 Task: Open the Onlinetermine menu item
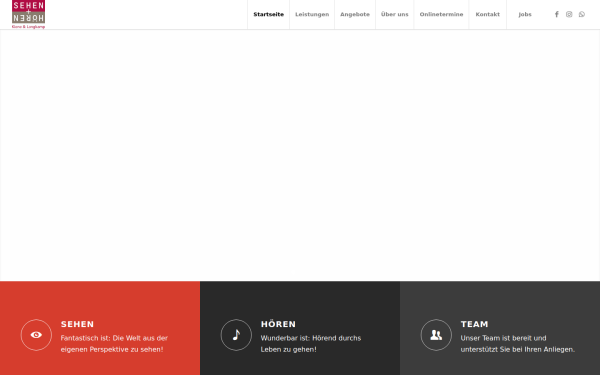click(x=441, y=14)
